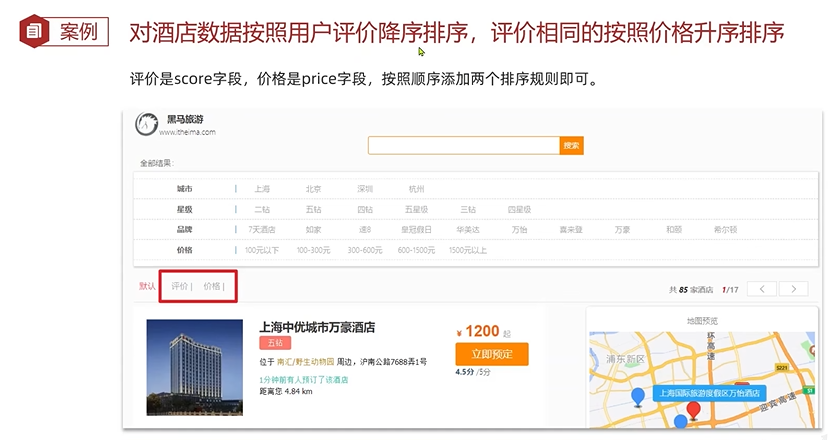The height and width of the screenshot is (440, 832).
Task: Click the ¥1200 price text
Action: pyautogui.click(x=478, y=332)
